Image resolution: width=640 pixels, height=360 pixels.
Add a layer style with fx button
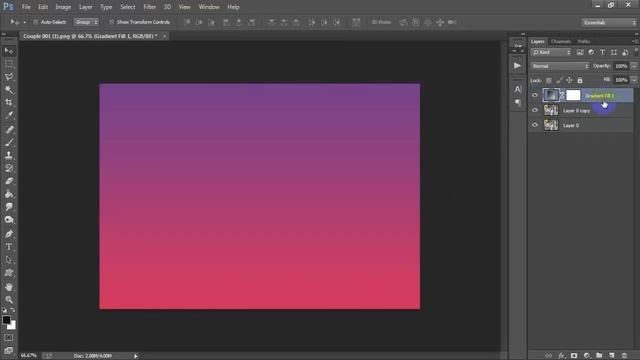[561, 356]
